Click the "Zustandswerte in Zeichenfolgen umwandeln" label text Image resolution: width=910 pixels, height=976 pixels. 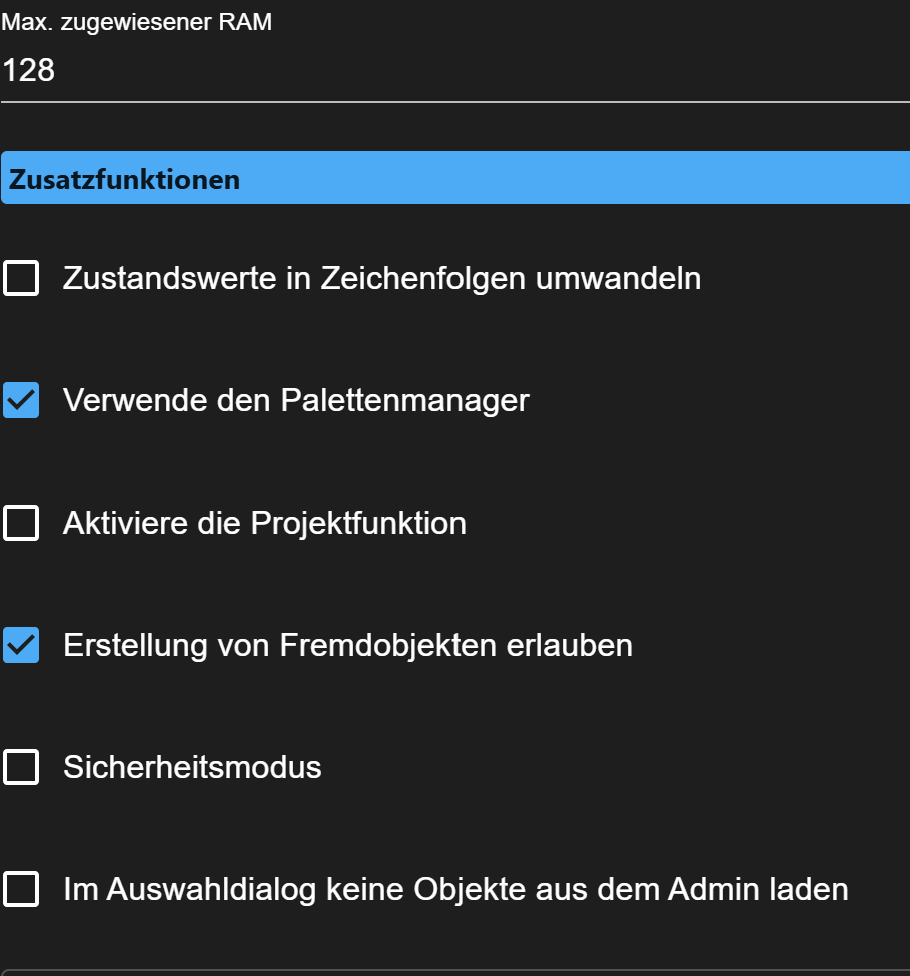coord(381,278)
